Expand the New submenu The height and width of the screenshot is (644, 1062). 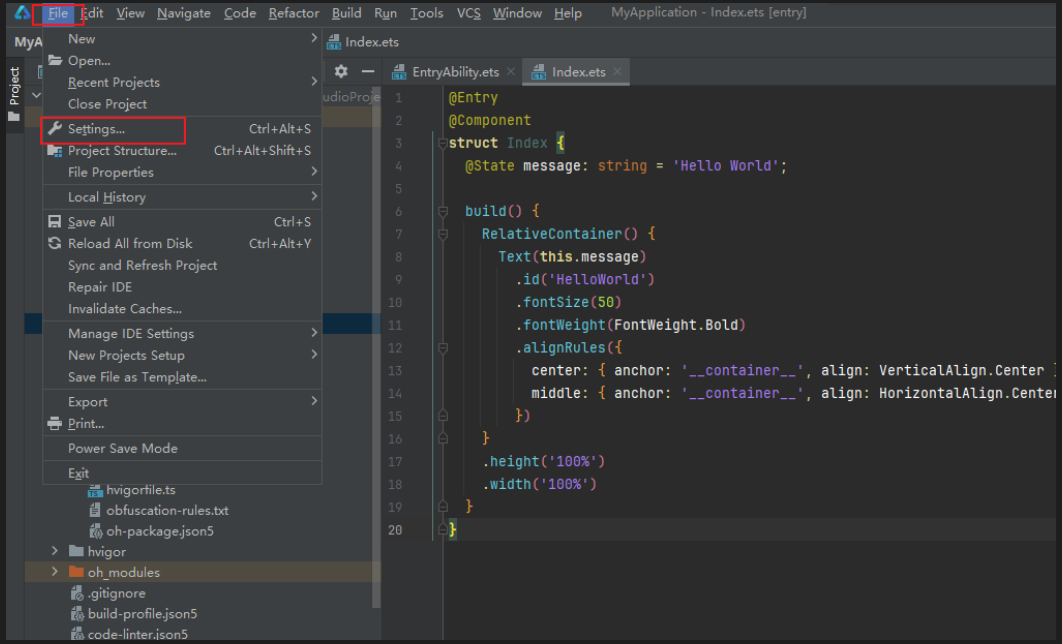coord(182,39)
